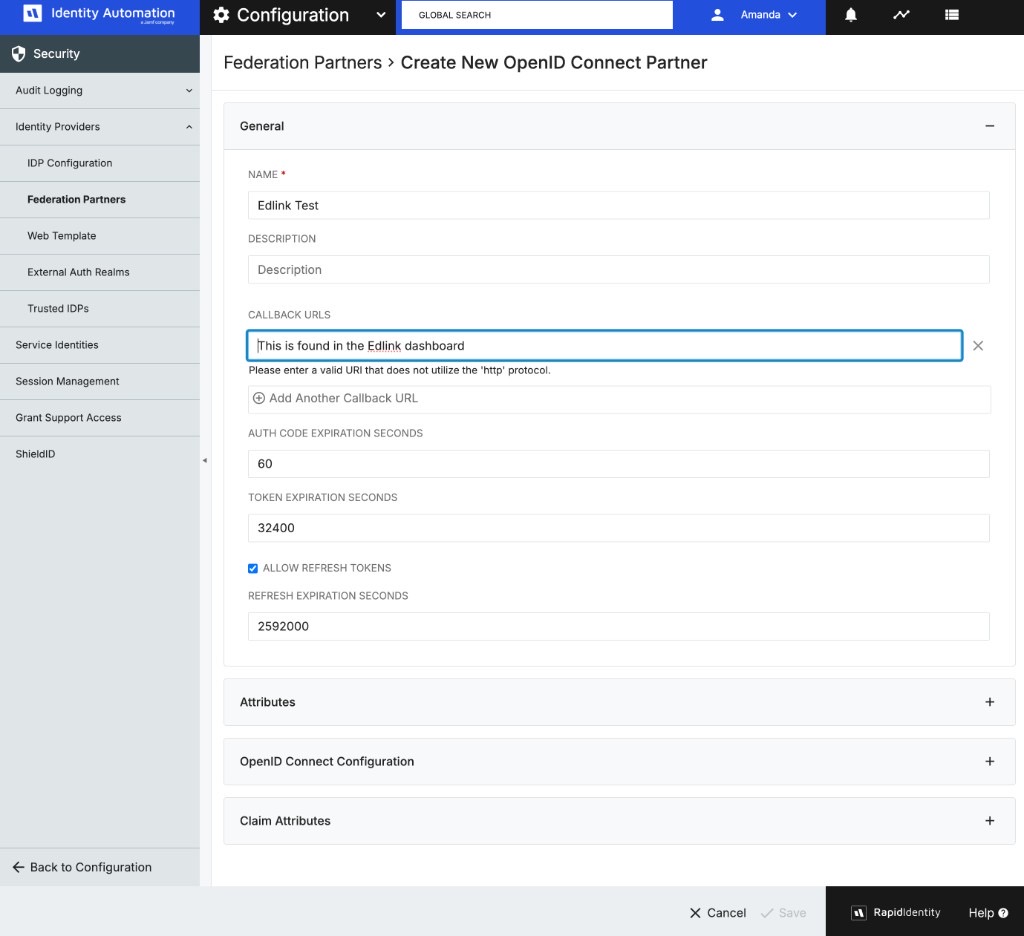Click the RapidIdentity logo
Image resolution: width=1024 pixels, height=936 pixels.
895,912
